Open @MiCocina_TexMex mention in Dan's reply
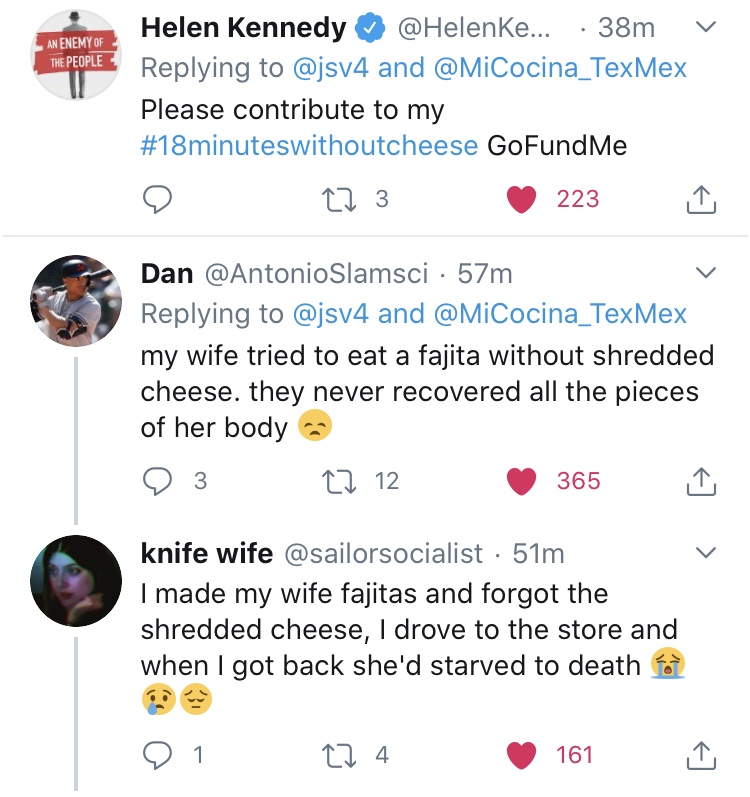 point(560,314)
